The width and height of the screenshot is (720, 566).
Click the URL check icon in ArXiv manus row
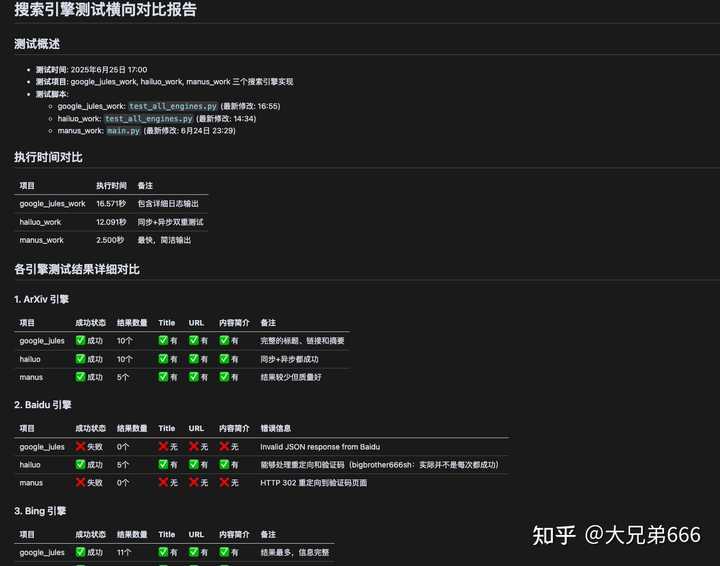(193, 376)
